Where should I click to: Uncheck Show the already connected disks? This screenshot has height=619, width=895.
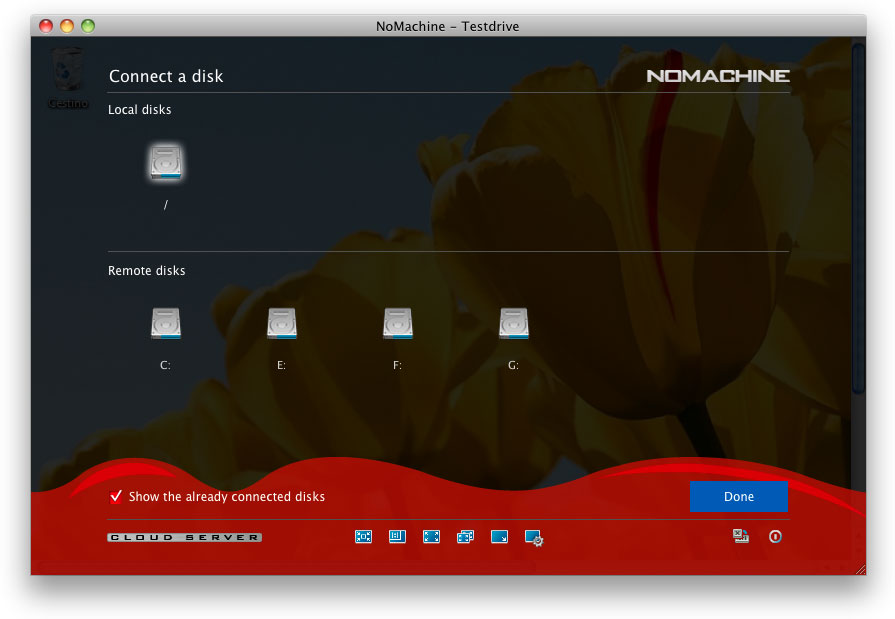click(x=117, y=497)
